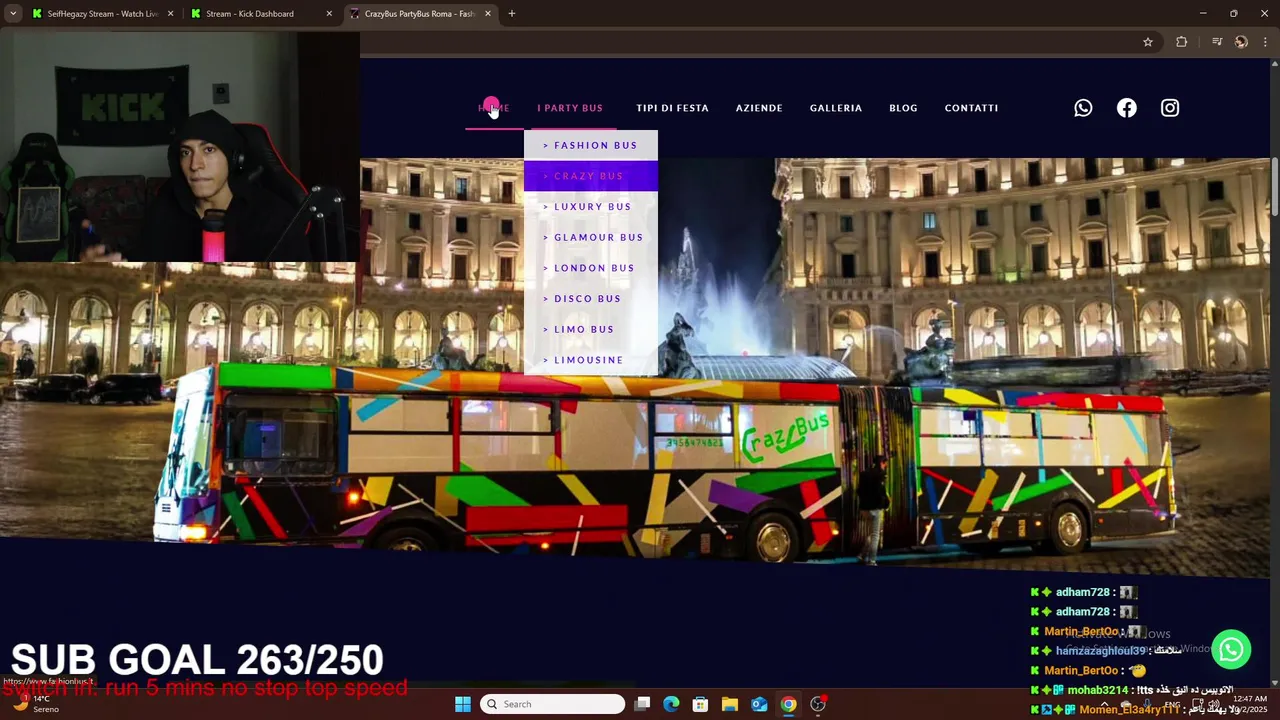
Task: Launch Microsoft Edge from the taskbar
Action: tap(671, 704)
